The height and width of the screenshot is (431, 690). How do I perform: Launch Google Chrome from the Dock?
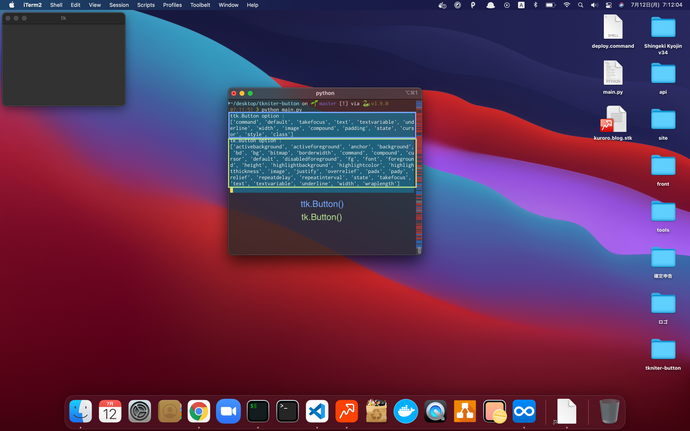click(x=199, y=411)
